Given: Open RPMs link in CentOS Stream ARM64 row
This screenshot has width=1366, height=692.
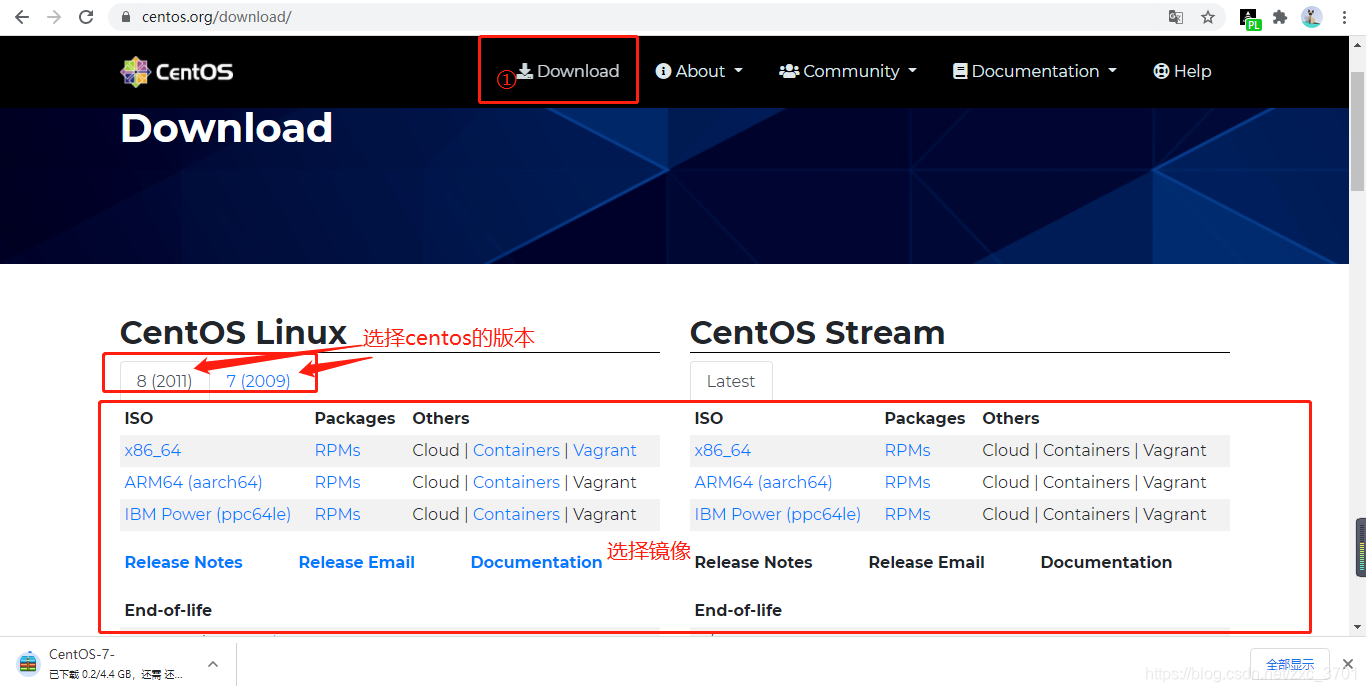Looking at the screenshot, I should (x=908, y=482).
